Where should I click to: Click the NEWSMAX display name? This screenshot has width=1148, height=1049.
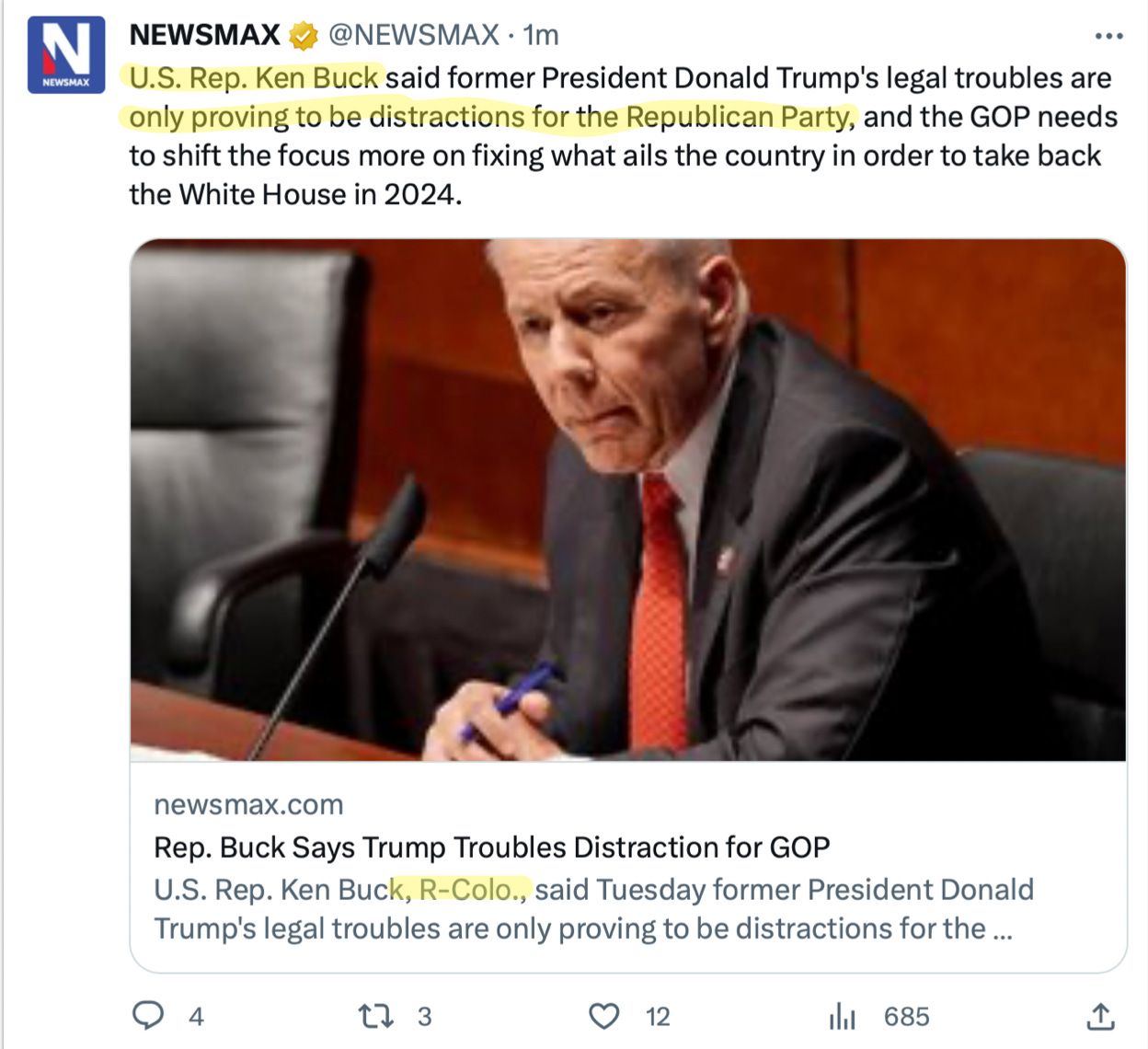(x=204, y=35)
